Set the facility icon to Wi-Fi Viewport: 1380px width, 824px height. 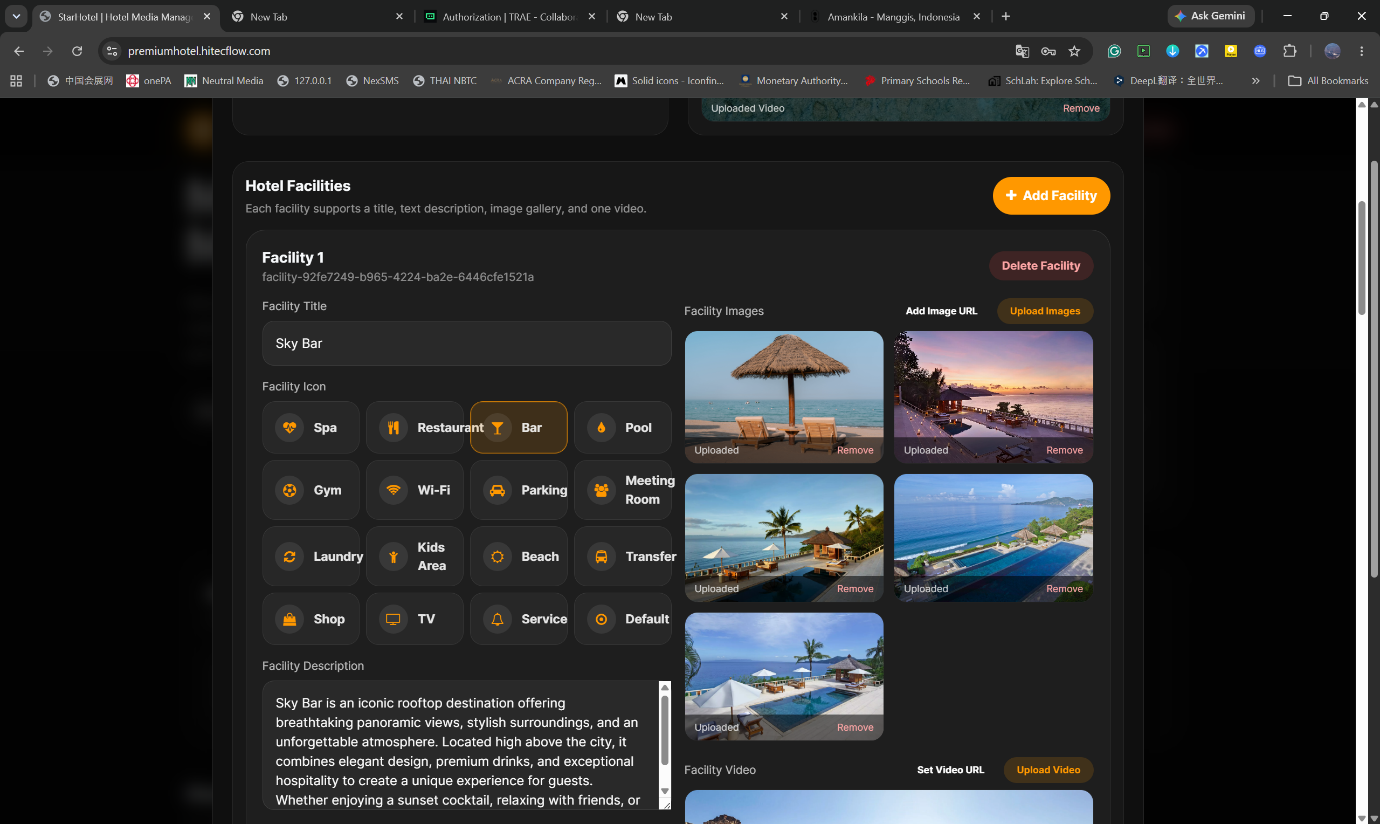pyautogui.click(x=414, y=490)
